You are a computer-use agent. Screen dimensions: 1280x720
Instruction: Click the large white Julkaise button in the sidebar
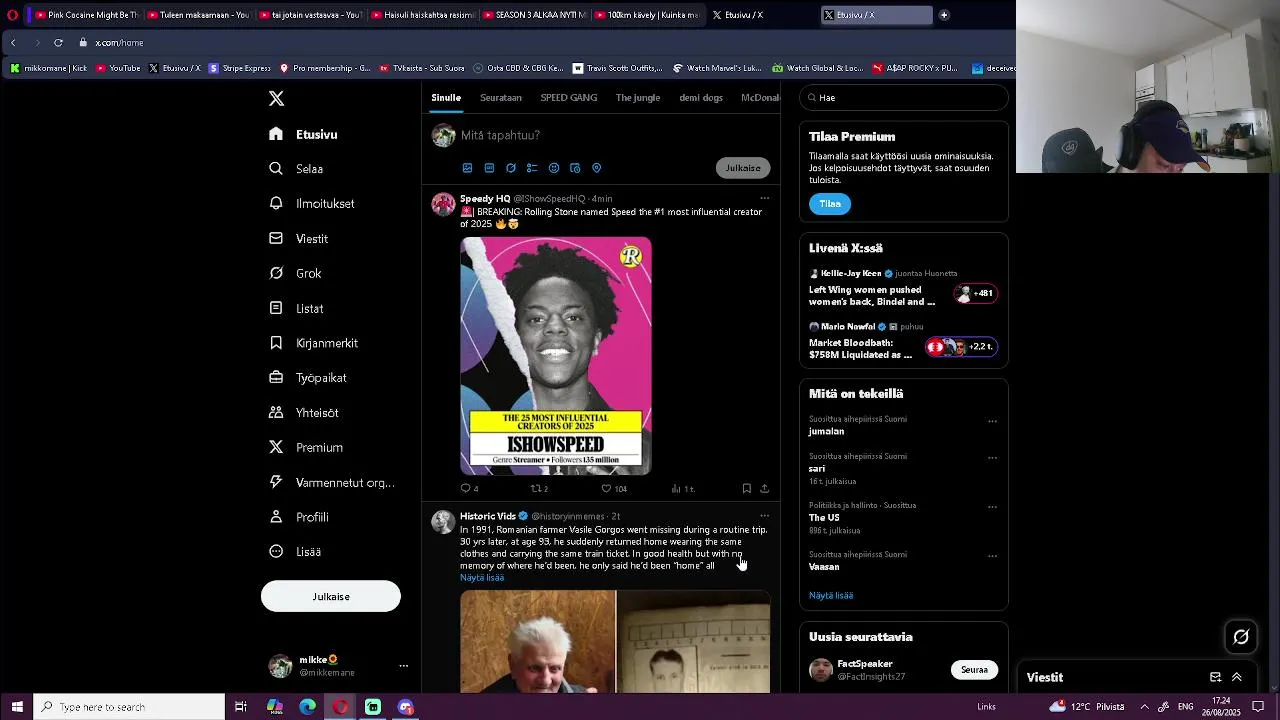(x=331, y=596)
